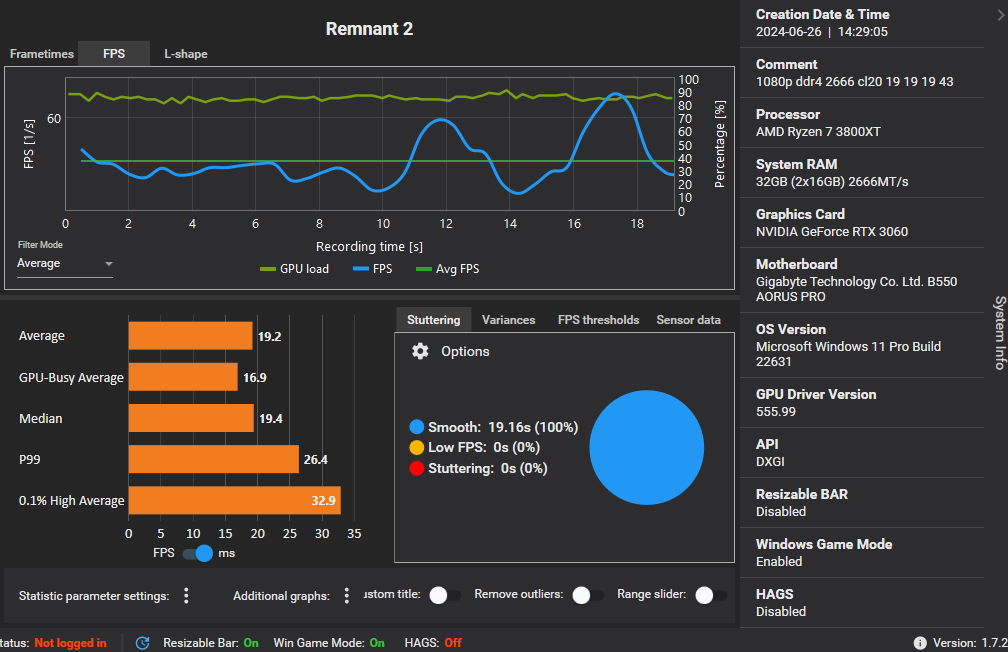The height and width of the screenshot is (652, 1008).
Task: Click the 'Microsoft Windows 11 Pro Build 22631' OS value
Action: coord(848,354)
